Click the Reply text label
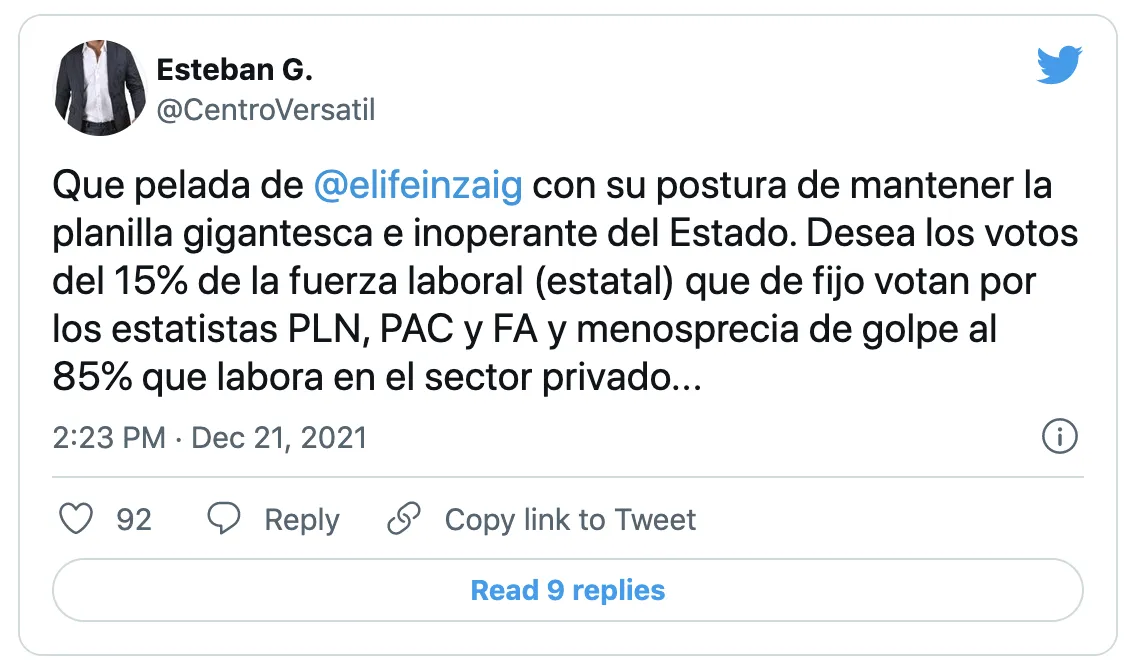The image size is (1148, 672). (x=301, y=520)
